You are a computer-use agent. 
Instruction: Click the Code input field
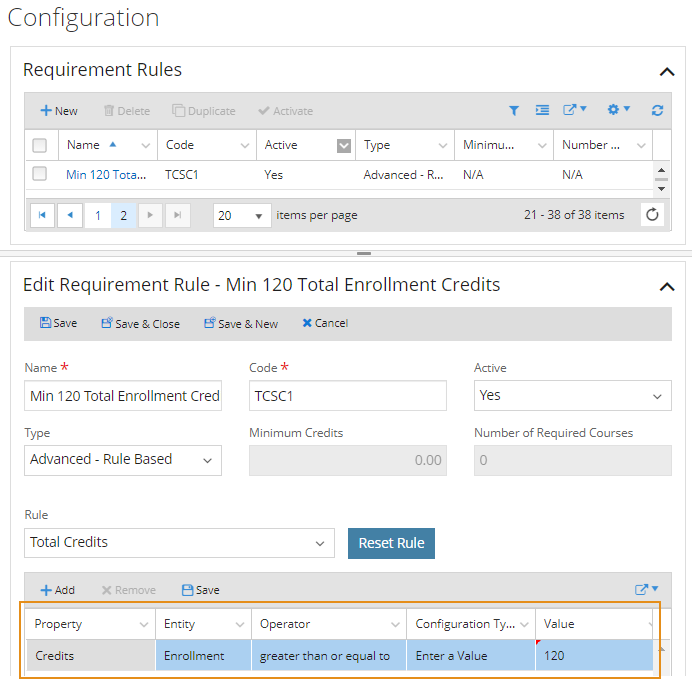pos(348,396)
